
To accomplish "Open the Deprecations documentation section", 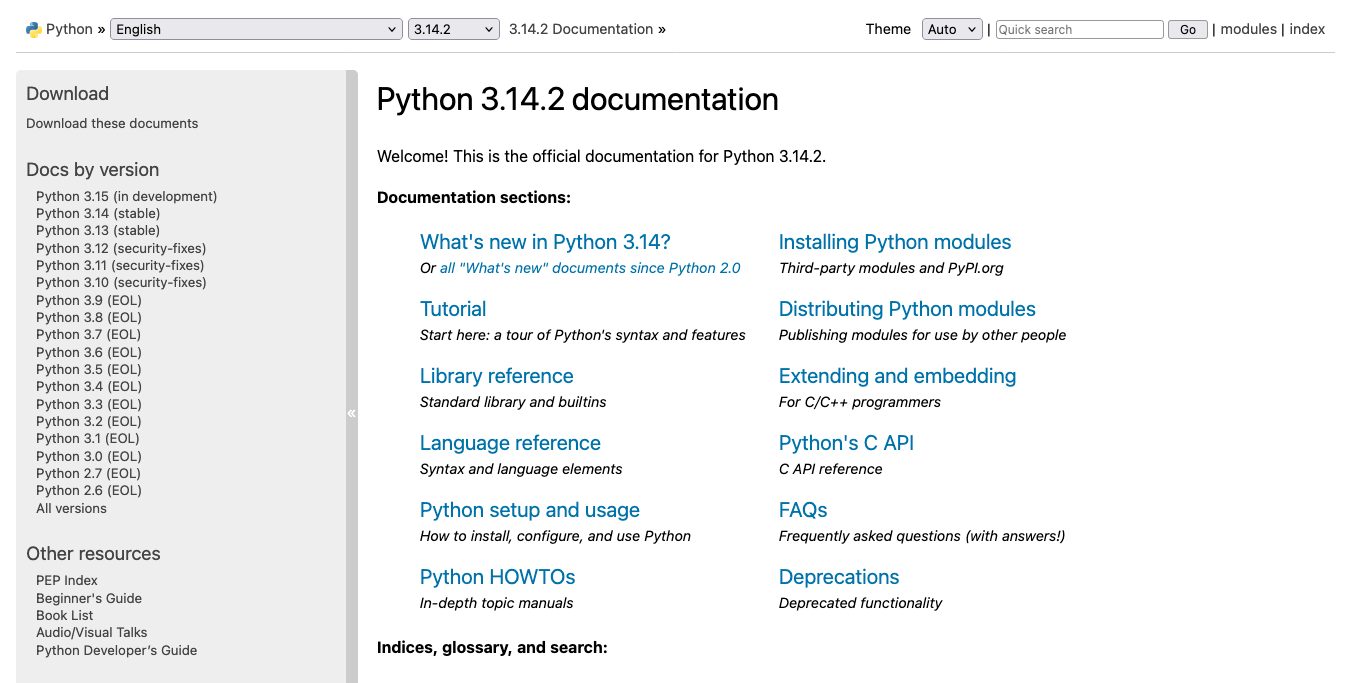I will (838, 577).
